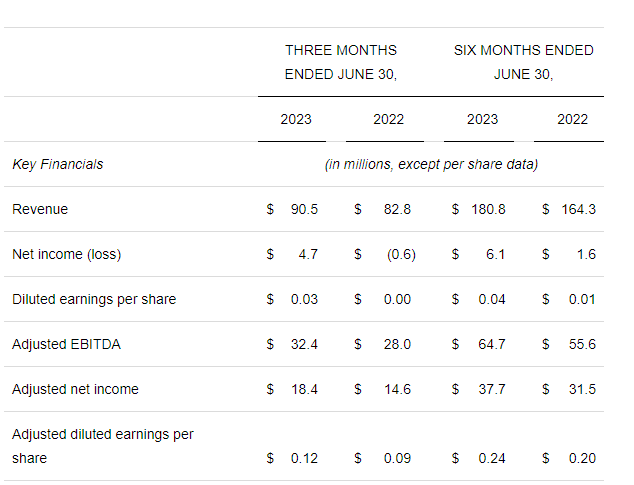Select the Net income (loss) row label
Viewport: 634px width, 485px height.
(66, 254)
